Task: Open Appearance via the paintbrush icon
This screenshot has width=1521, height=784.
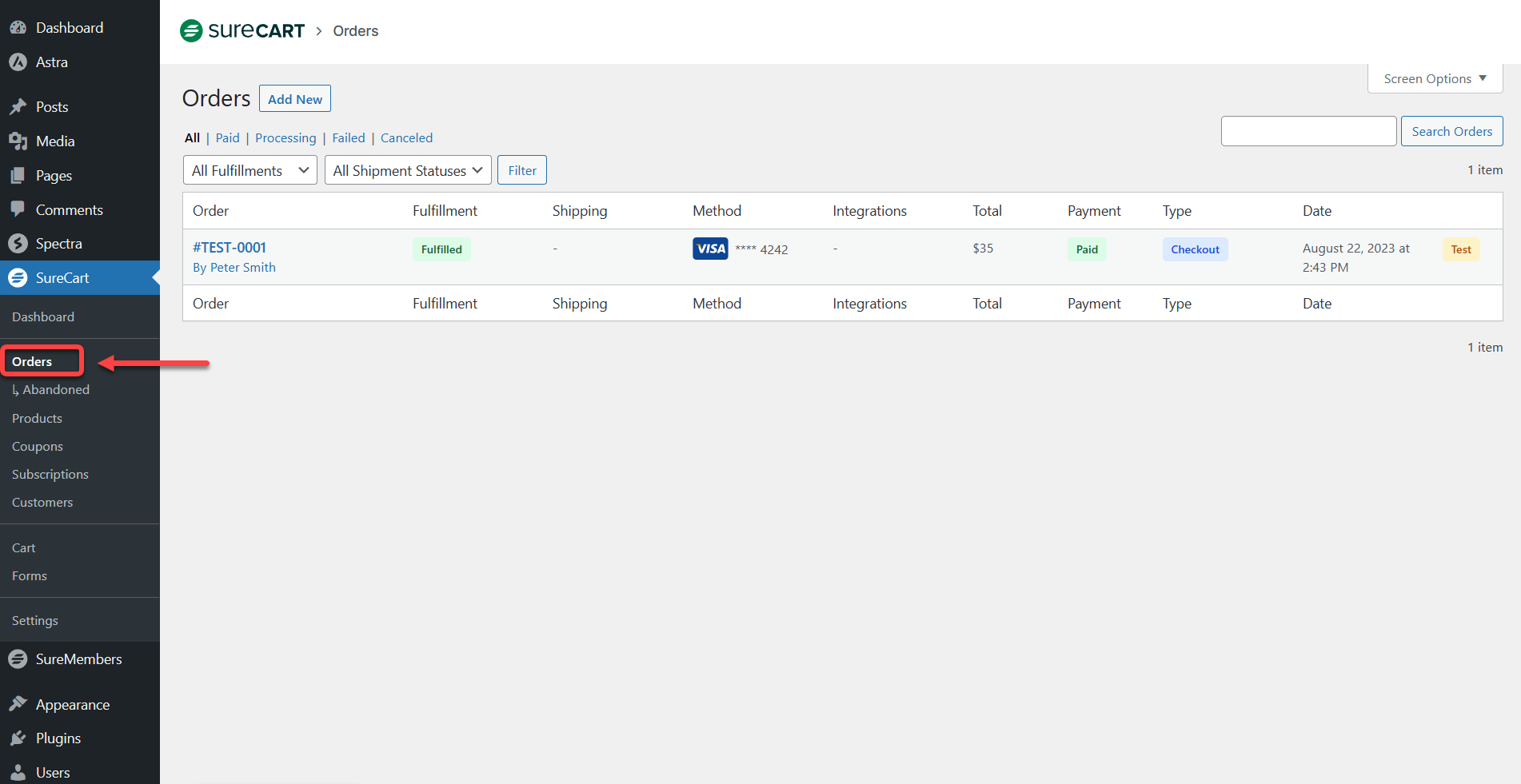Action: (x=18, y=704)
